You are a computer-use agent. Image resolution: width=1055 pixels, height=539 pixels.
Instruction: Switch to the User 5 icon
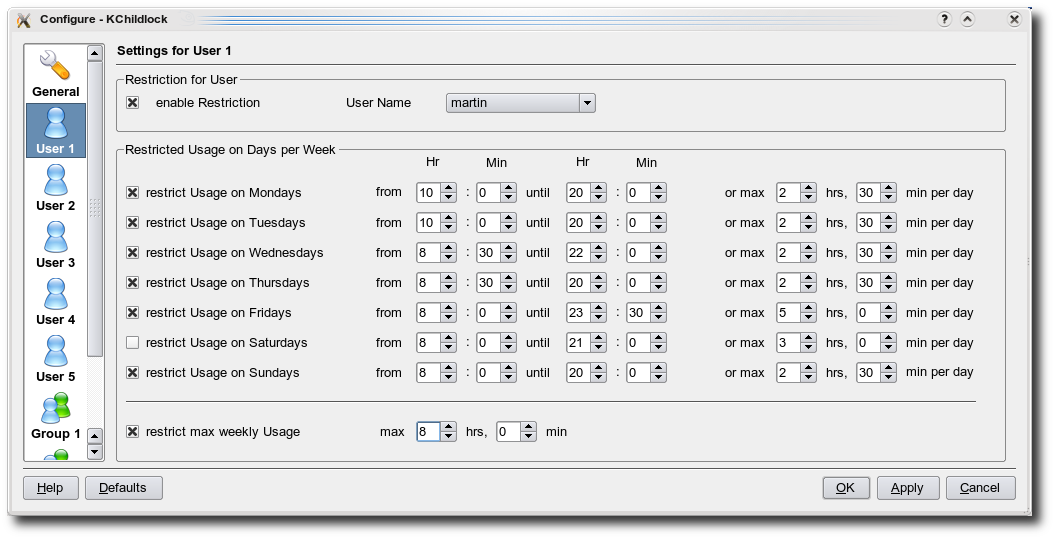[56, 353]
